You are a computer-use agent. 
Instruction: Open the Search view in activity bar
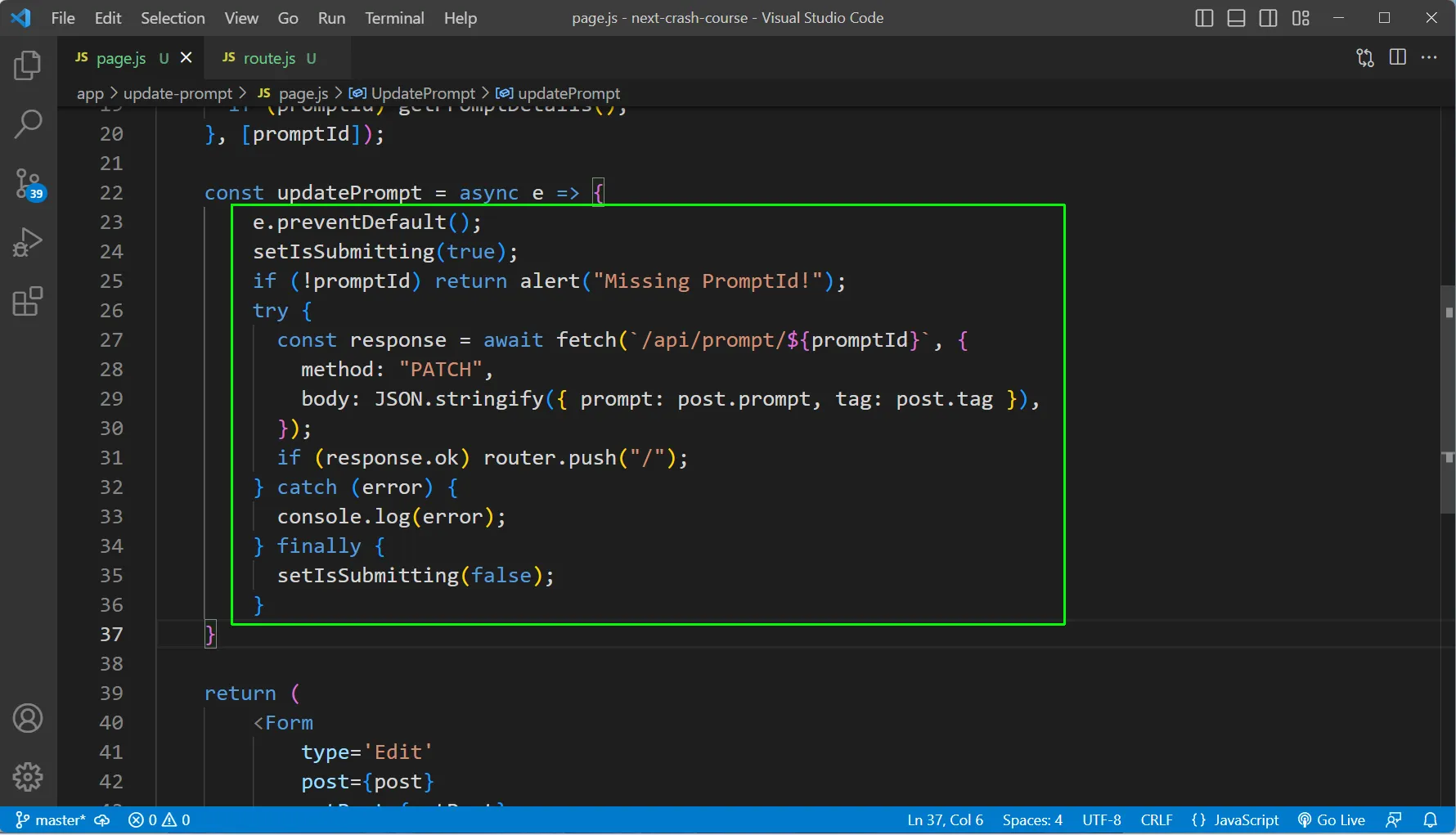point(28,124)
